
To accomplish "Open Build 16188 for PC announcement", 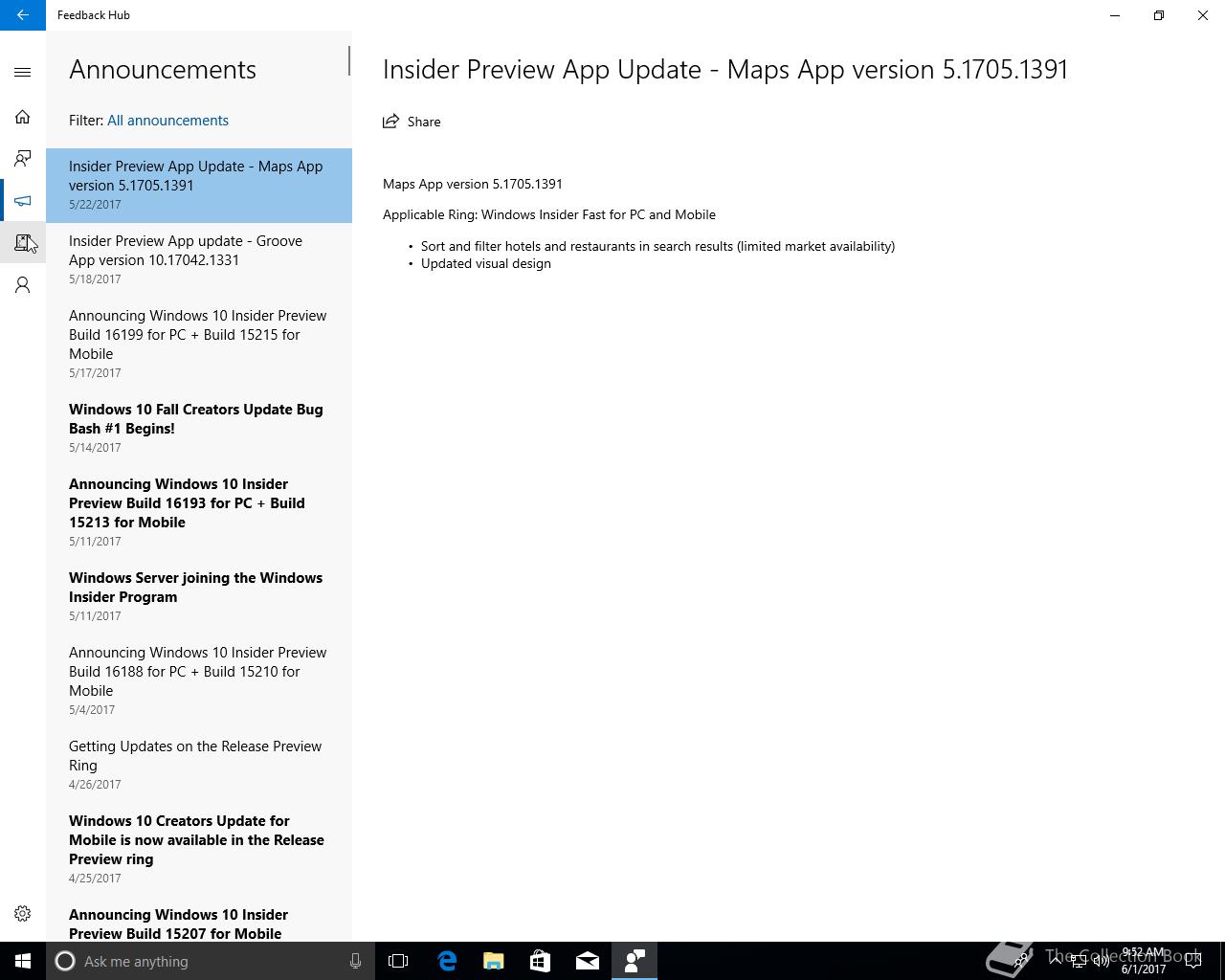I will pos(199,681).
